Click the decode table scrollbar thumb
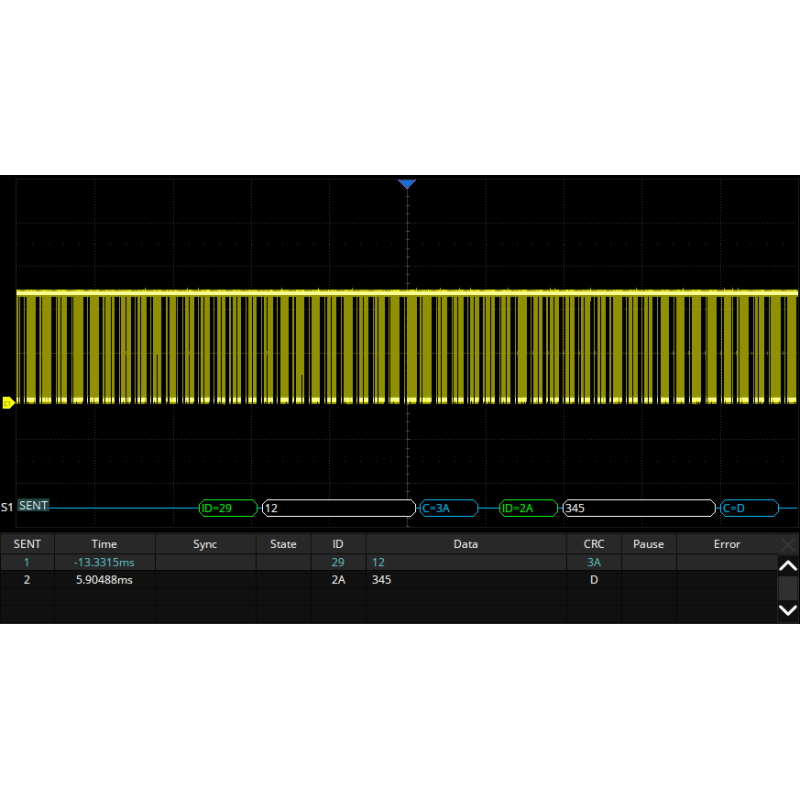This screenshot has height=800, width=800. pos(788,587)
